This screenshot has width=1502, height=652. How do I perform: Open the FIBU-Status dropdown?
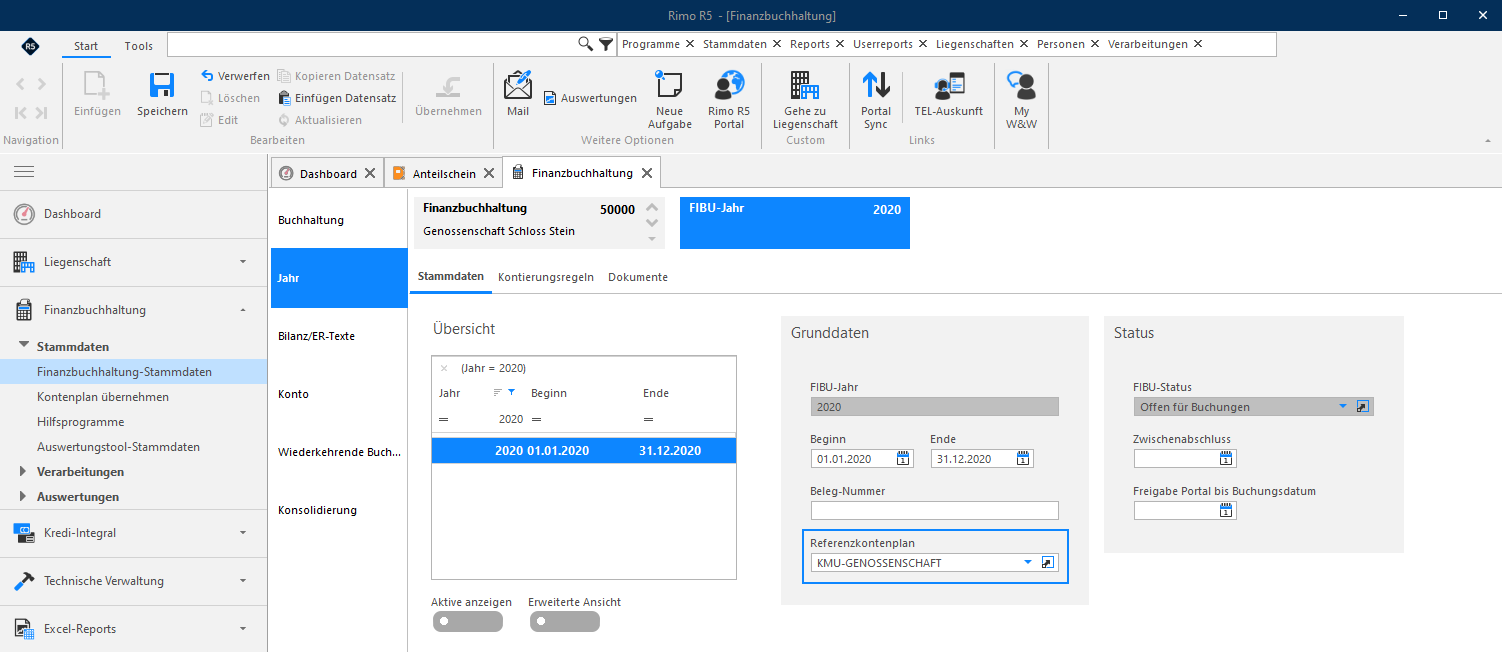(1343, 407)
